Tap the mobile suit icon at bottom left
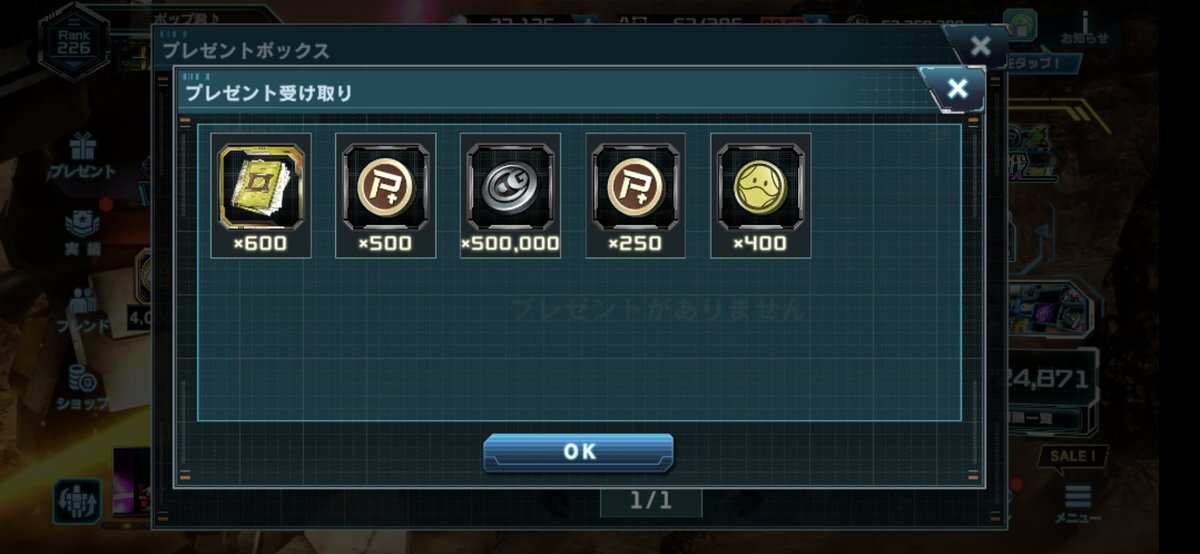The height and width of the screenshot is (554, 1200). 77,498
